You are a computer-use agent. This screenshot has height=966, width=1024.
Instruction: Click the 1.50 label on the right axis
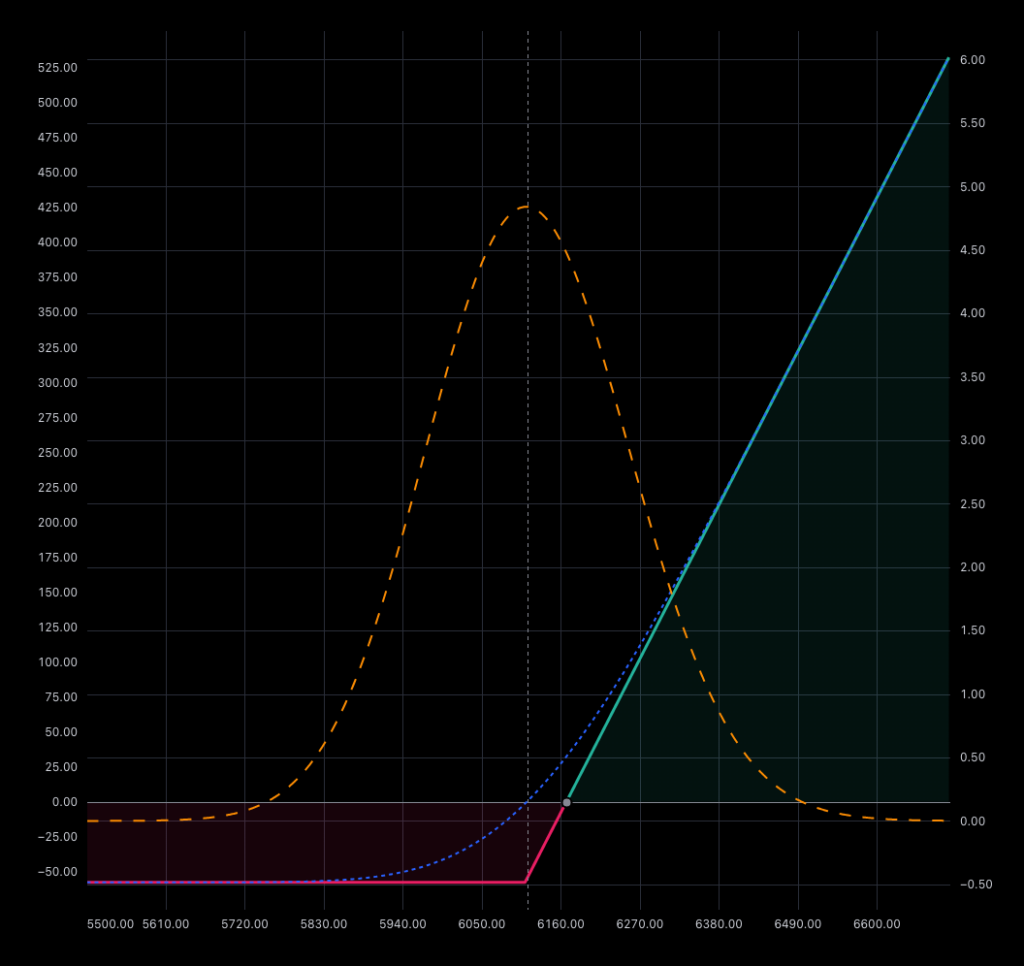(x=972, y=630)
